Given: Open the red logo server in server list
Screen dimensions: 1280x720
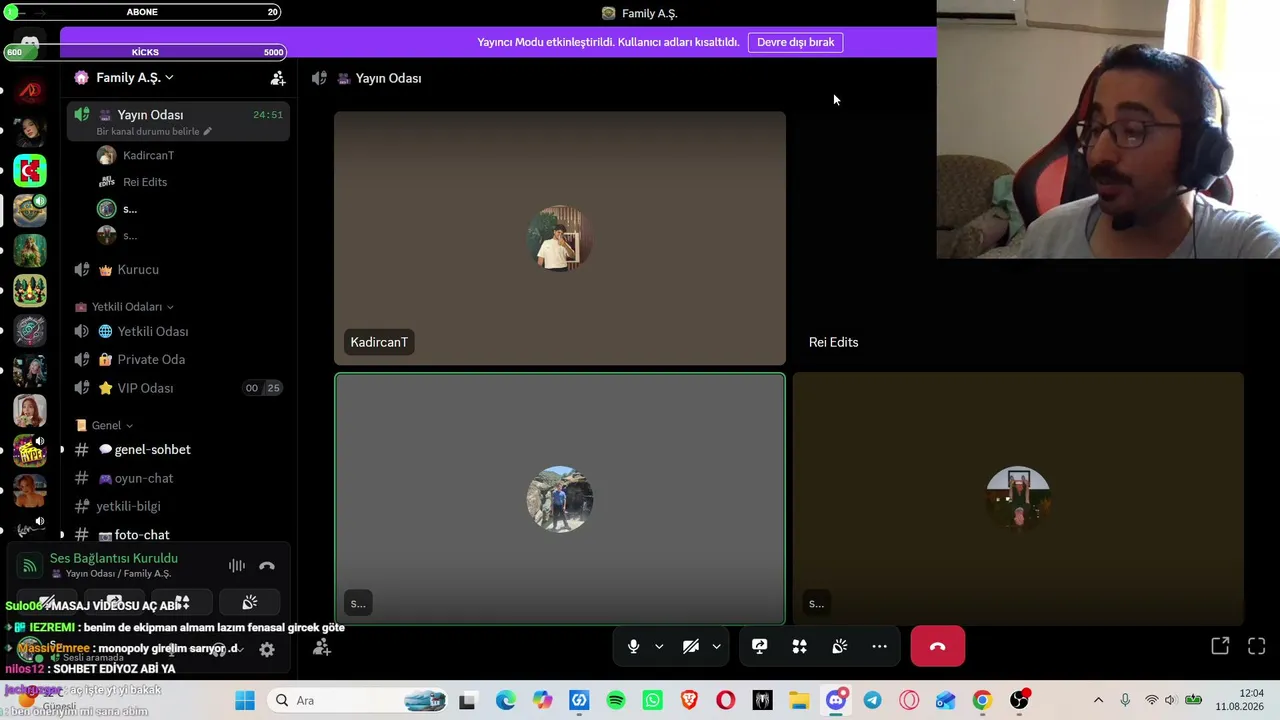Looking at the screenshot, I should pyautogui.click(x=30, y=91).
